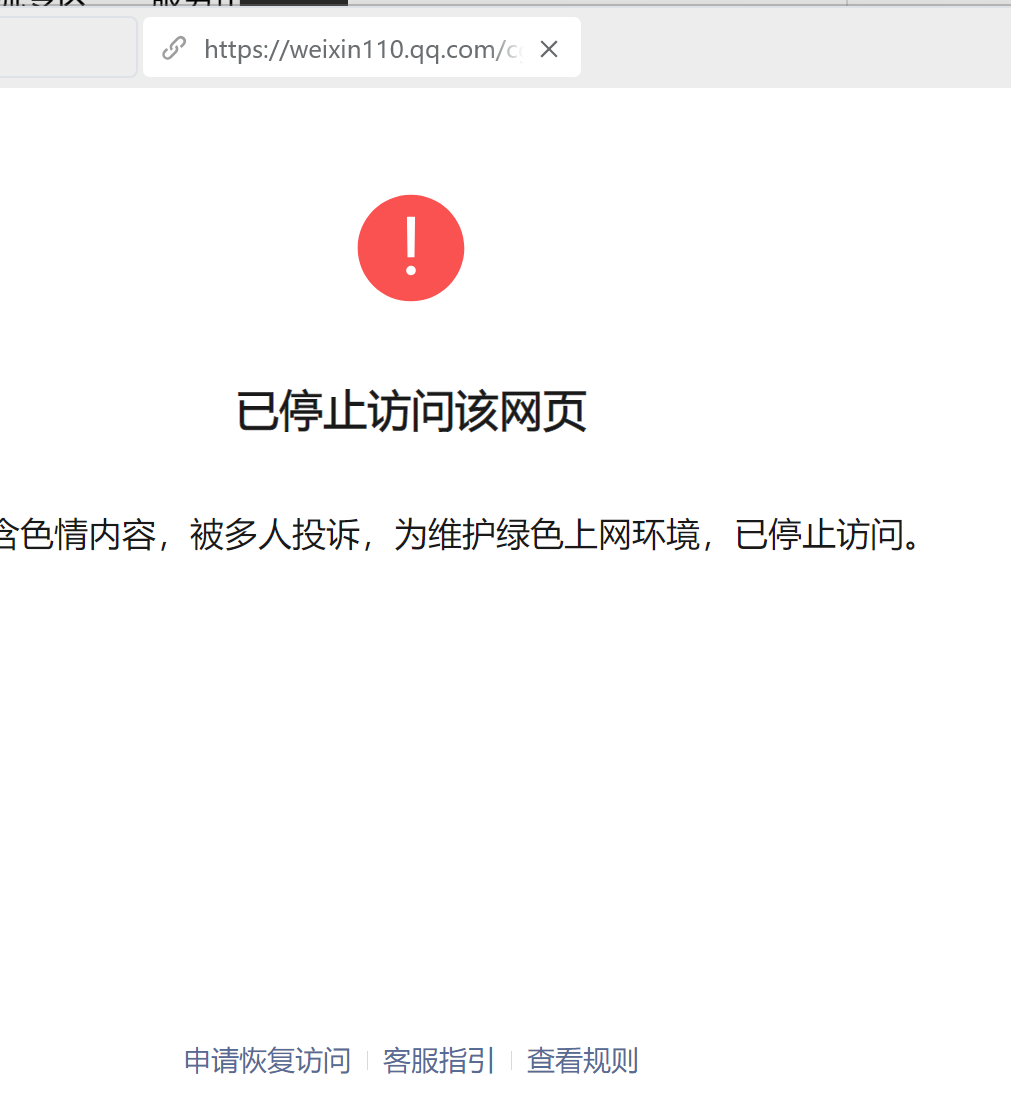Clear the URL using the X icon
Viewport: 1011px width, 1119px height.
coord(548,47)
